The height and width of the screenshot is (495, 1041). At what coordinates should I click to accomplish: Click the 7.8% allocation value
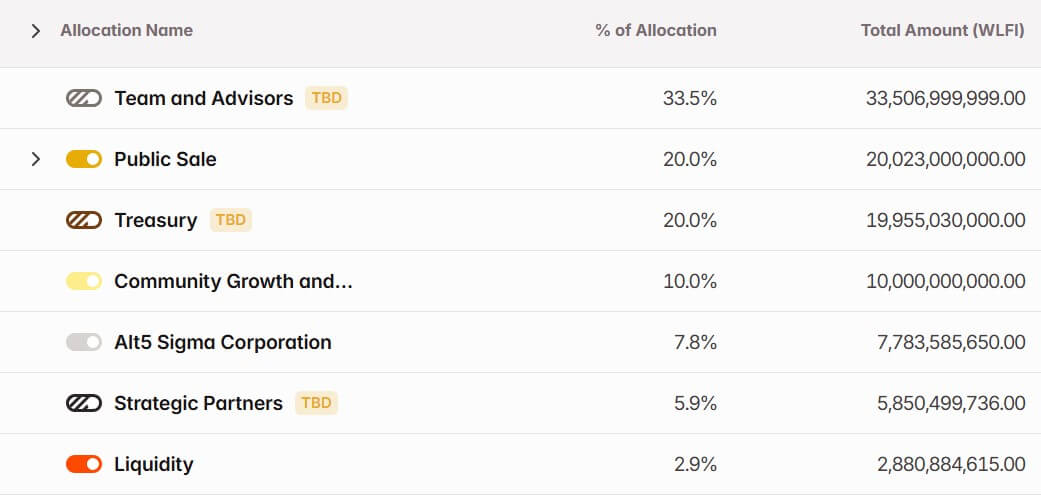[695, 342]
